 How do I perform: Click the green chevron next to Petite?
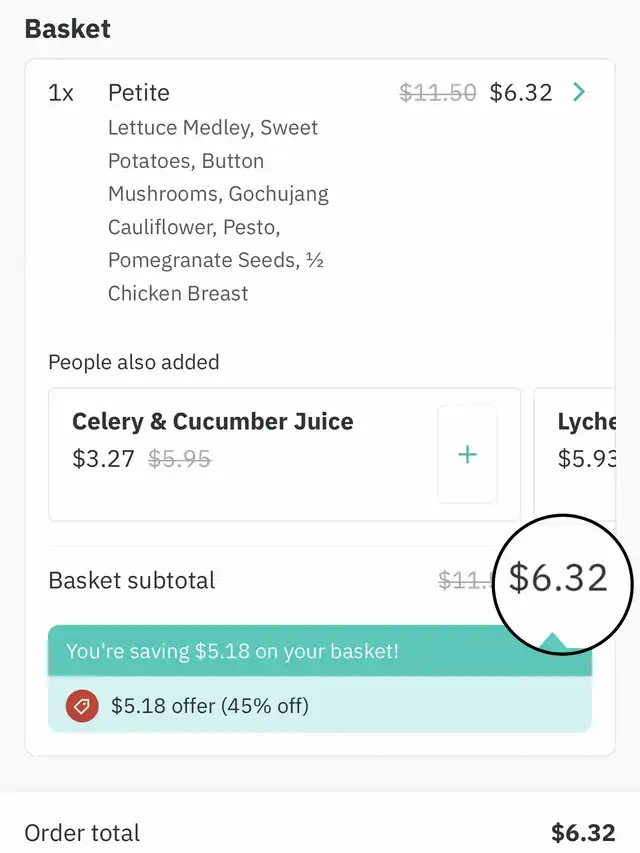point(579,93)
